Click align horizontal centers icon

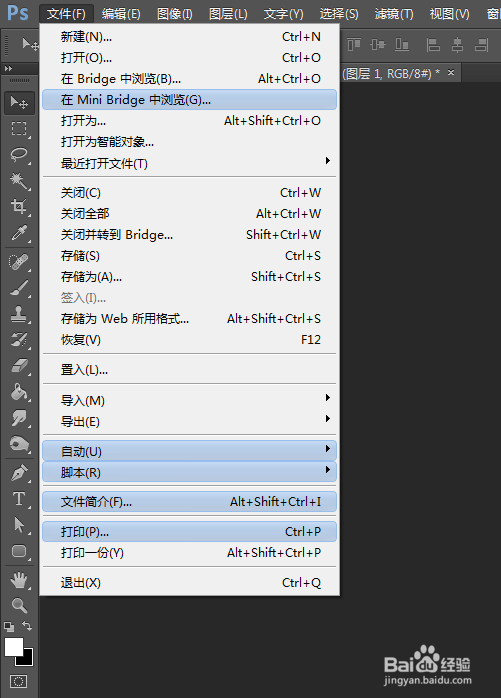(x=457, y=45)
